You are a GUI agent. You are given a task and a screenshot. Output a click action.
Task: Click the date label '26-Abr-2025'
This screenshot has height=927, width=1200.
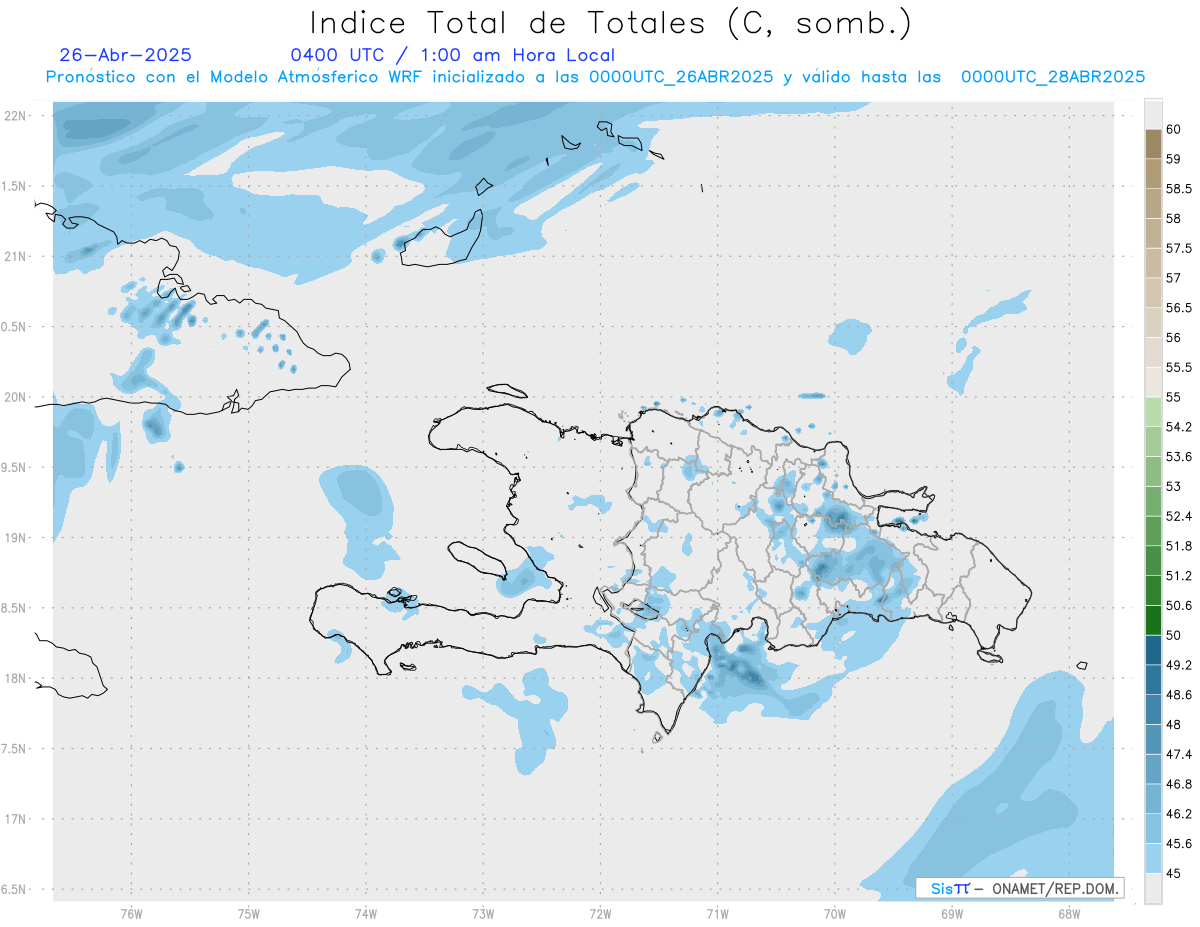126,55
